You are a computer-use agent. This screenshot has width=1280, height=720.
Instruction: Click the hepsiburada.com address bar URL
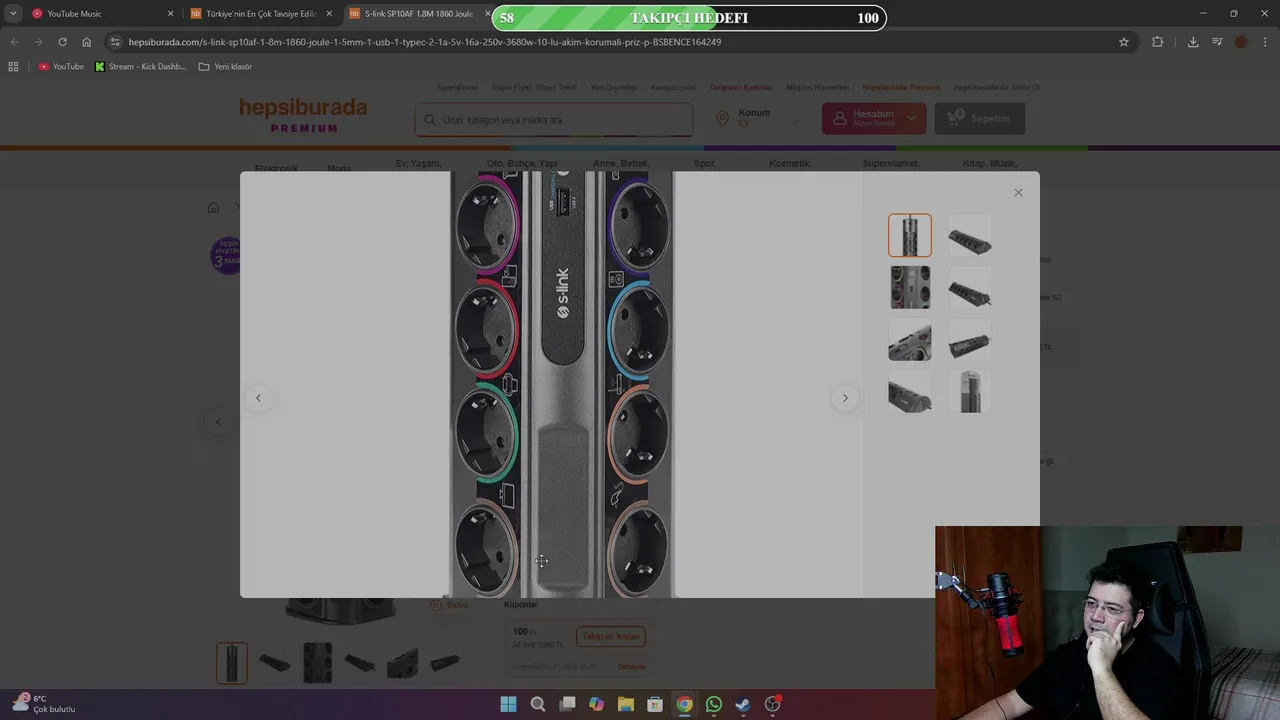(x=424, y=42)
